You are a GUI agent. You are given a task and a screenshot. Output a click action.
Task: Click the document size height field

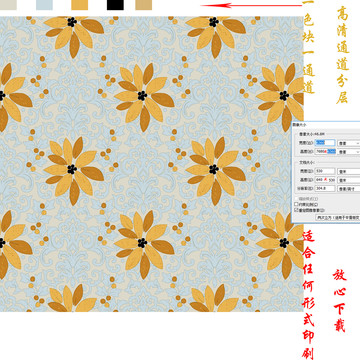coord(325,180)
